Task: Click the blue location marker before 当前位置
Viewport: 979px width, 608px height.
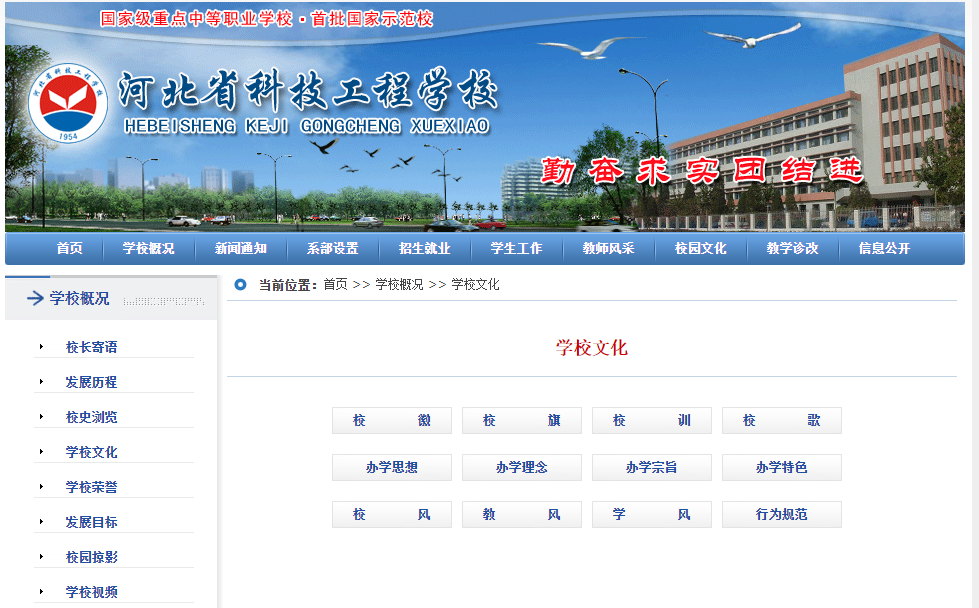Action: click(x=240, y=285)
